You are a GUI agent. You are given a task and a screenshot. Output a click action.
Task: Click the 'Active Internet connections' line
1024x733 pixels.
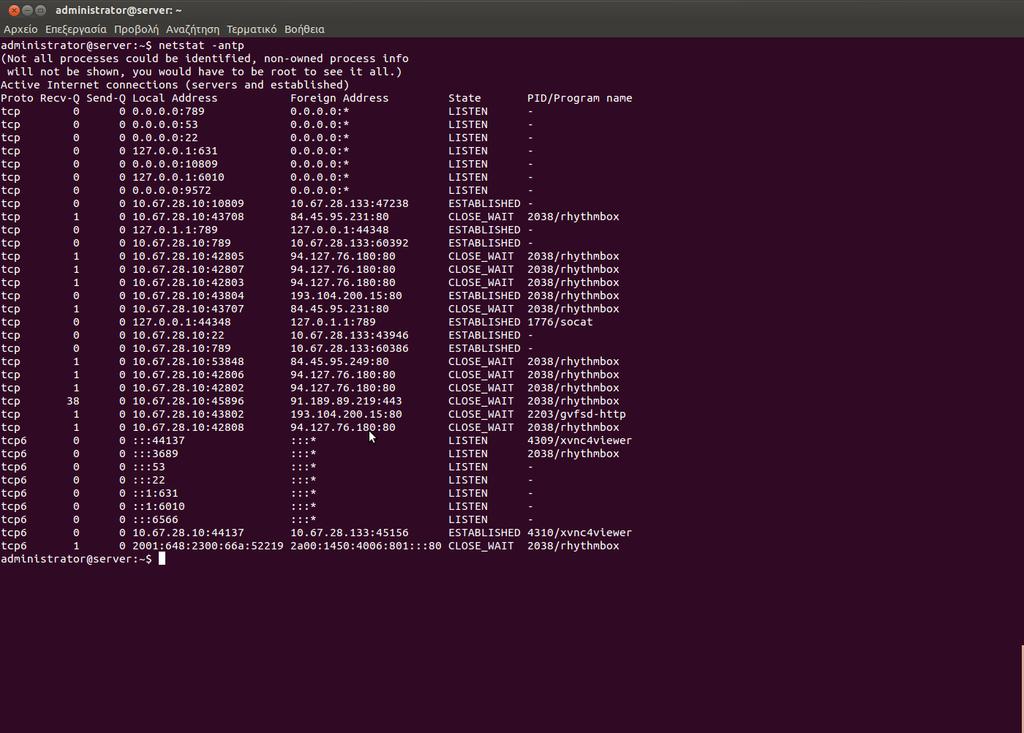(174, 85)
